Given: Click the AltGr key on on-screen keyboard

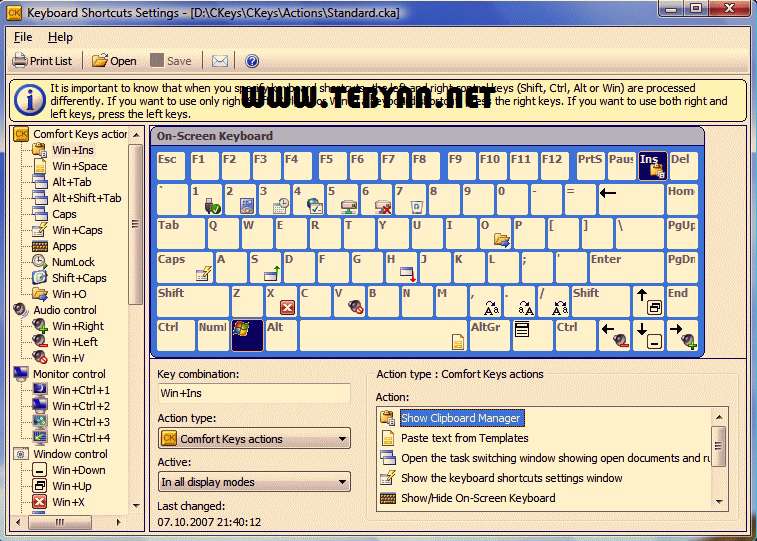Looking at the screenshot, I should tap(489, 335).
